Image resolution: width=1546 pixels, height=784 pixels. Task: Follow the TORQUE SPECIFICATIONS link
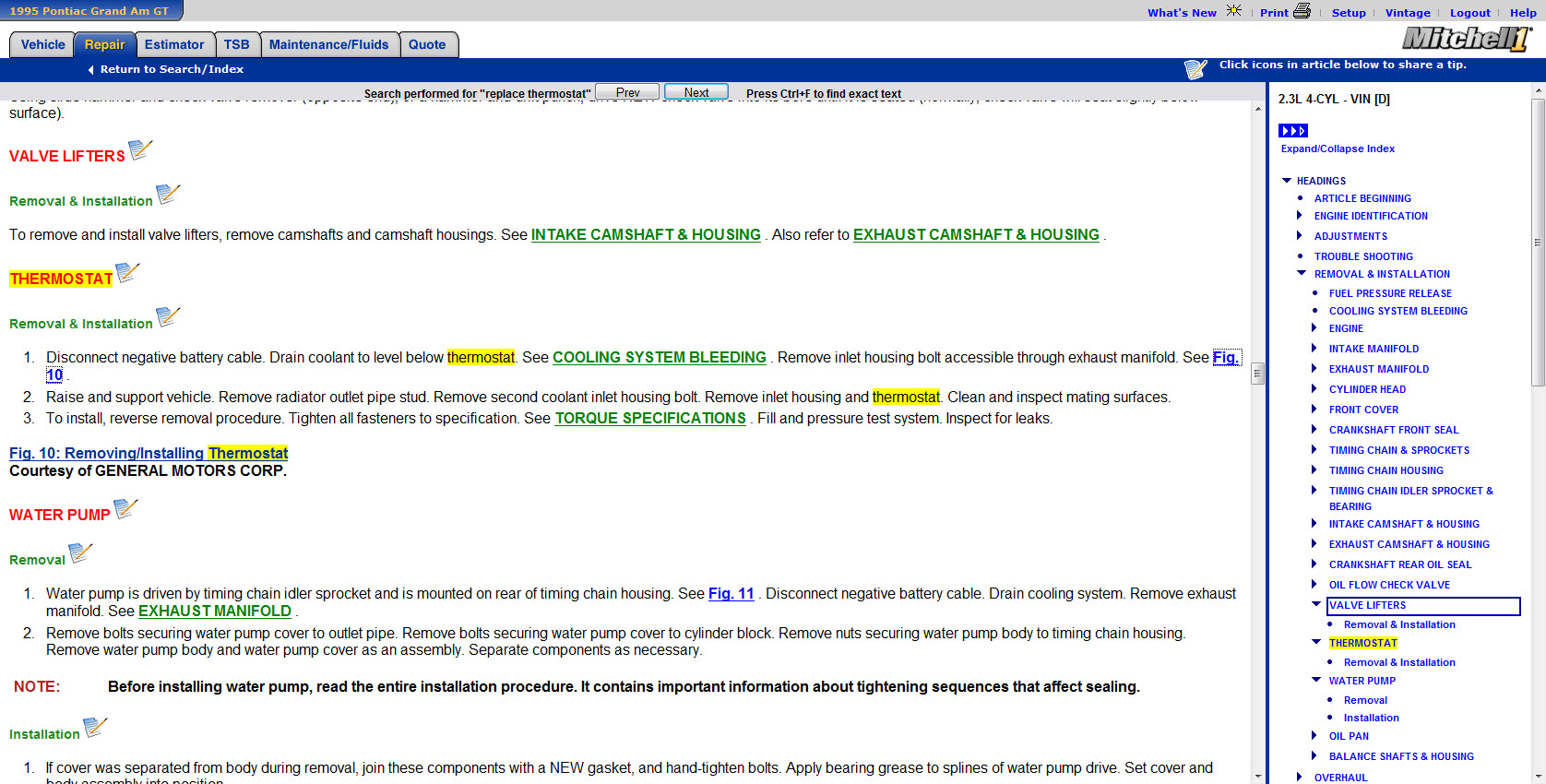pyautogui.click(x=650, y=418)
